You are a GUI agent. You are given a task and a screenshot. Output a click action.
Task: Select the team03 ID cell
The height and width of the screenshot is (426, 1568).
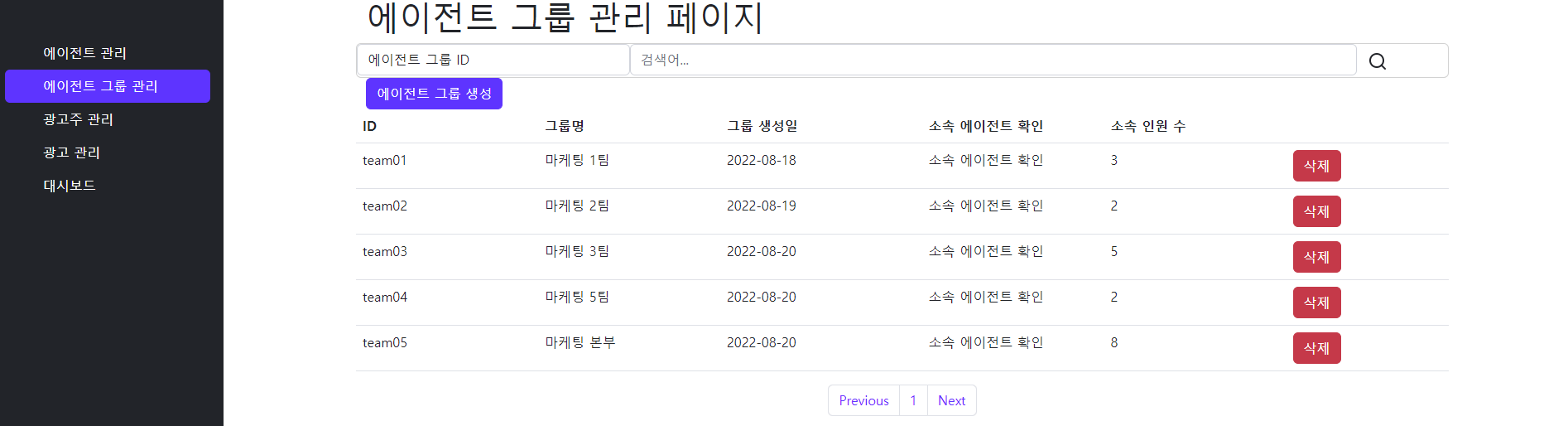pos(385,251)
